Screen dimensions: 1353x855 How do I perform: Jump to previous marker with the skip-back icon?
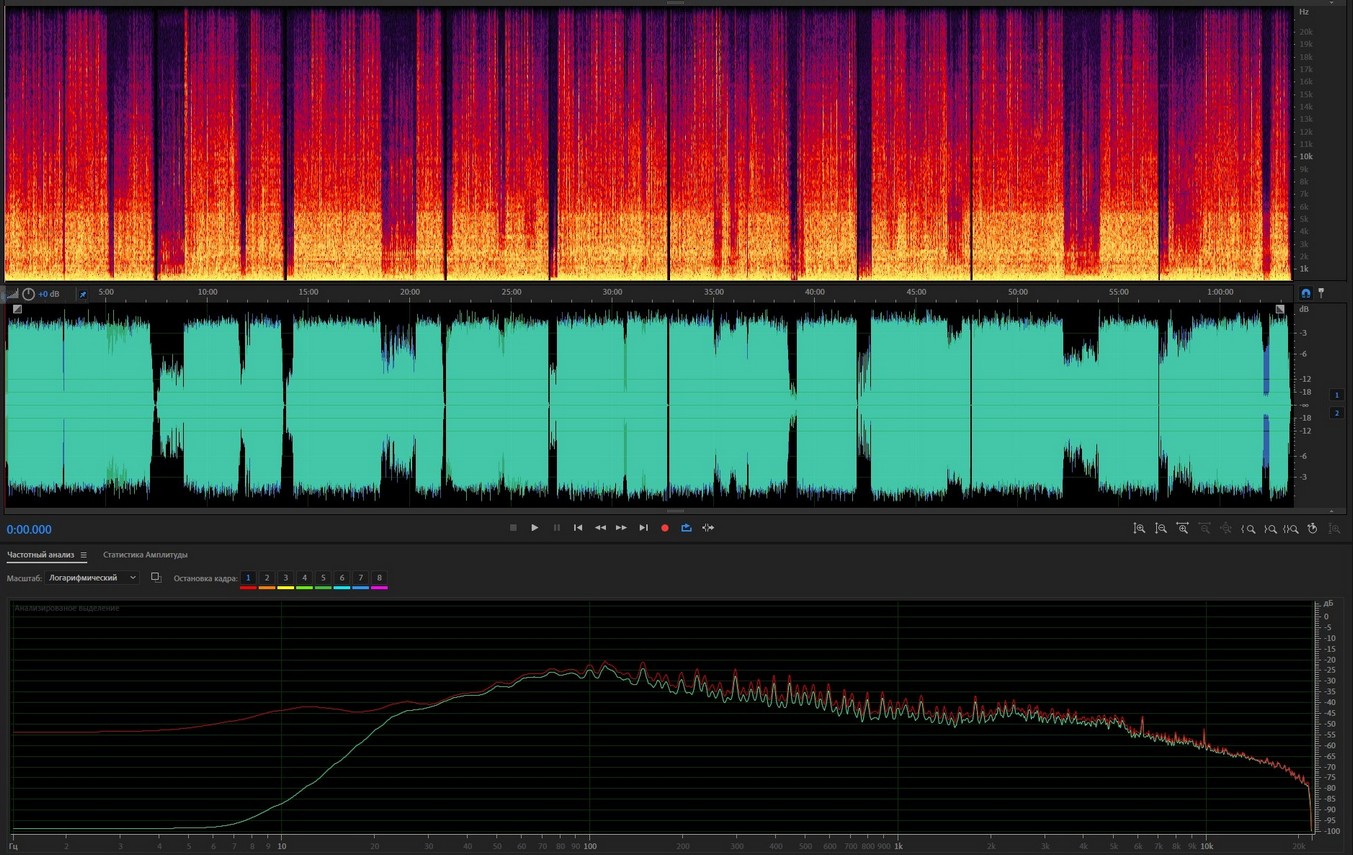point(578,528)
